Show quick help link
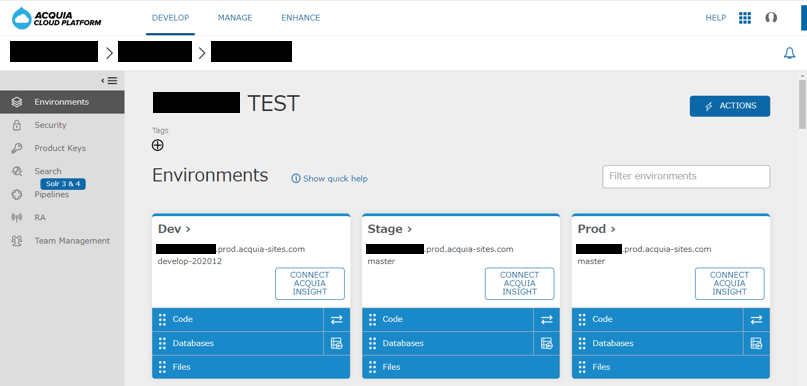This screenshot has height=386, width=807. coord(329,179)
